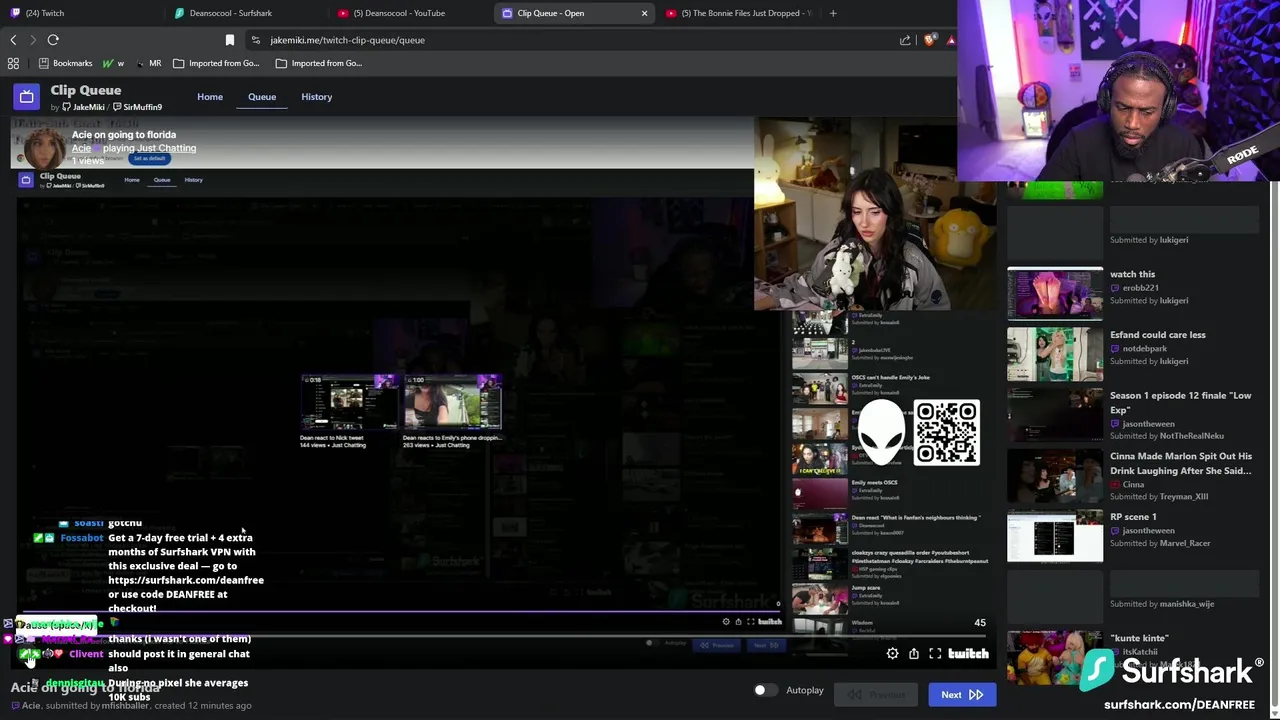The height and width of the screenshot is (720, 1280).
Task: Open SirMuffin9's Twitch link in the header
Action: (x=138, y=107)
